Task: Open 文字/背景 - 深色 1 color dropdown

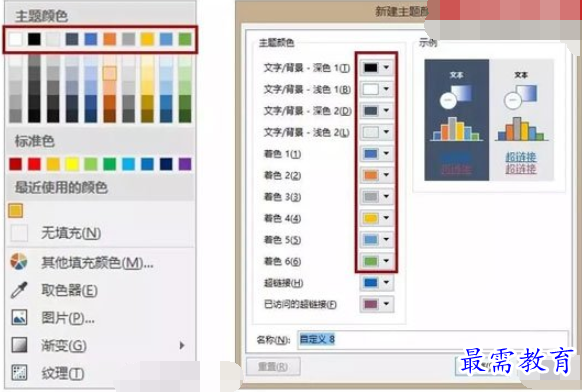Action: point(376,68)
